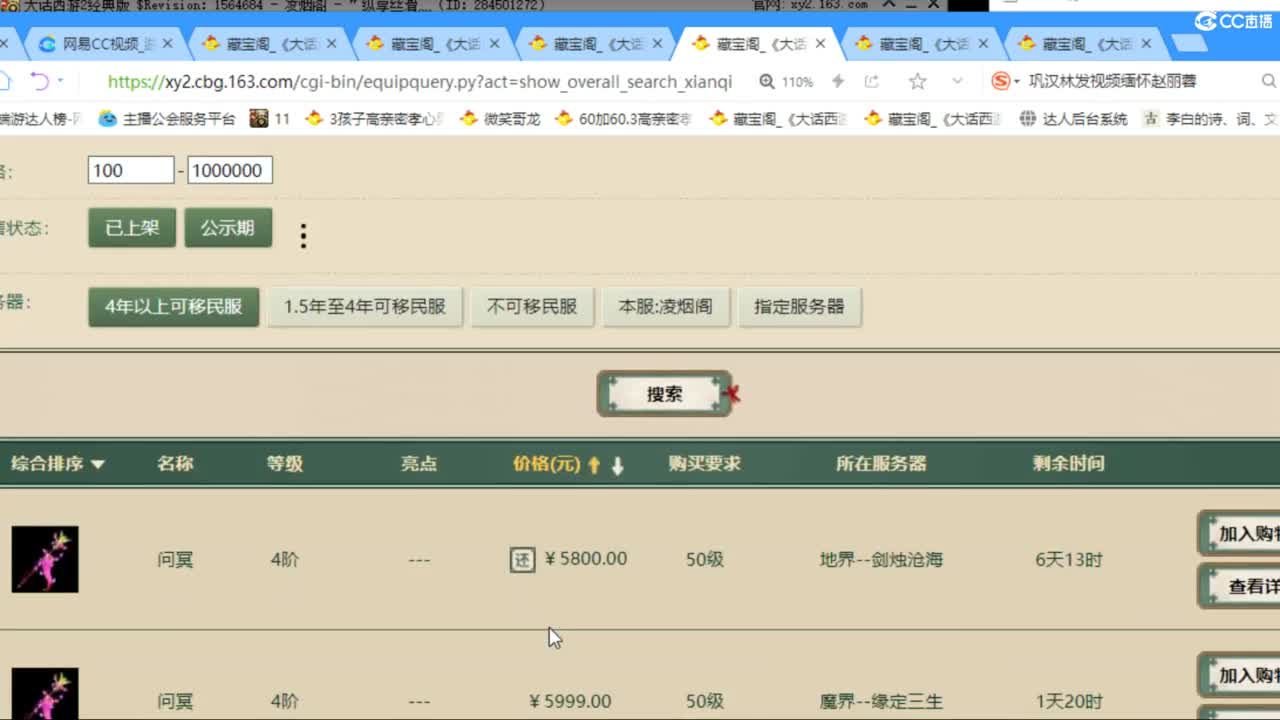Viewport: 1280px width, 720px height.
Task: Close the 网易CC视频 tab
Action: [167, 44]
